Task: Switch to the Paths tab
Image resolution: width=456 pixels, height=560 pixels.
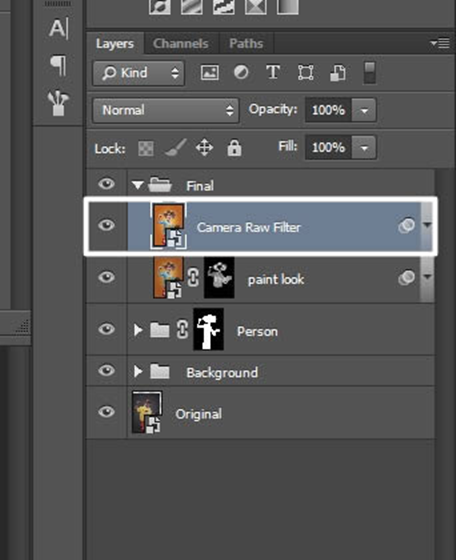Action: (246, 44)
